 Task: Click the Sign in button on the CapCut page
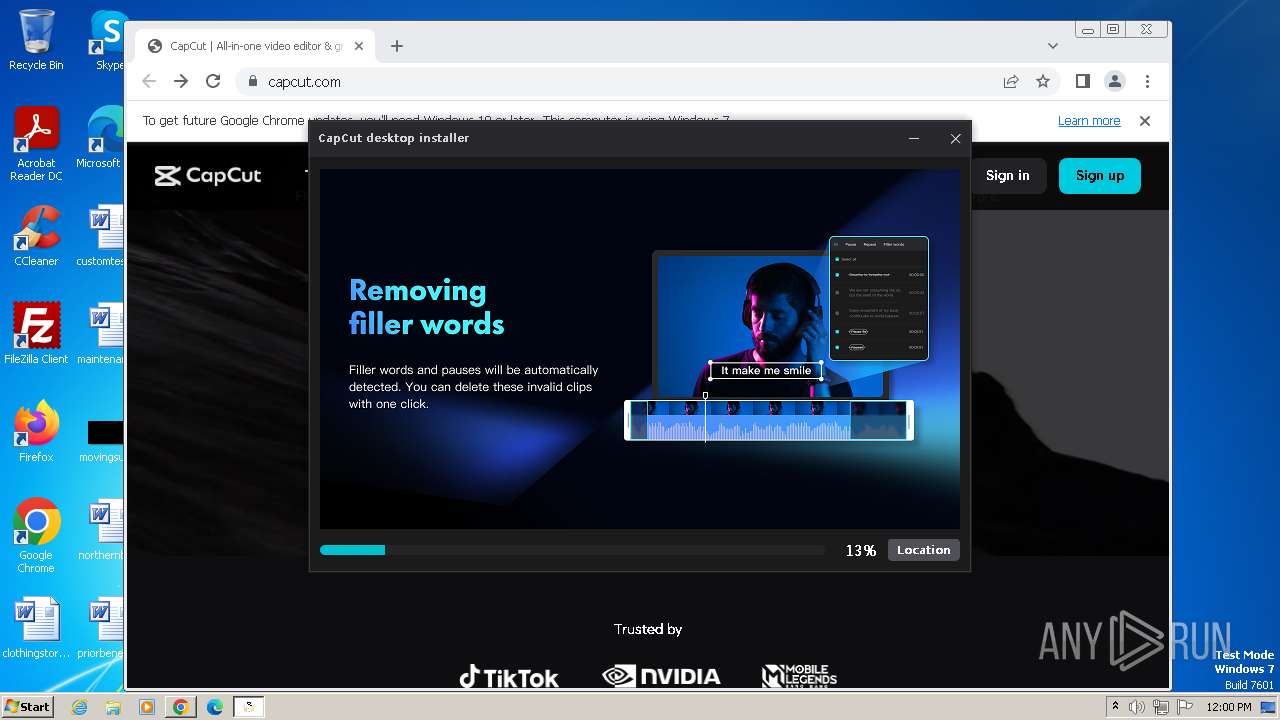pos(1007,175)
